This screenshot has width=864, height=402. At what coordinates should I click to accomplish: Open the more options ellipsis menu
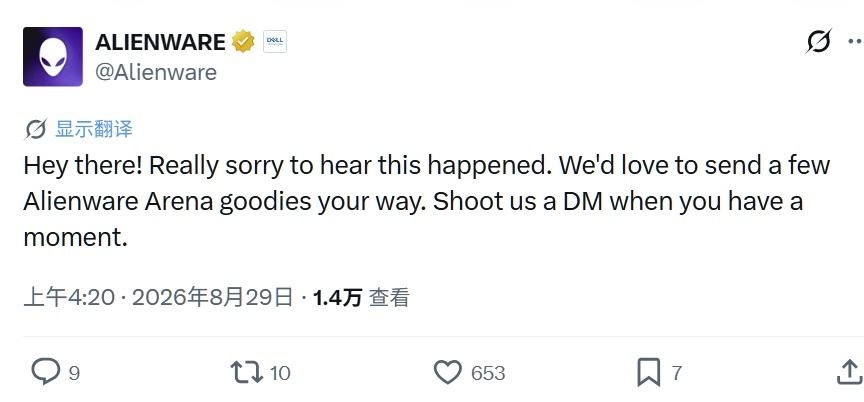pos(855,41)
